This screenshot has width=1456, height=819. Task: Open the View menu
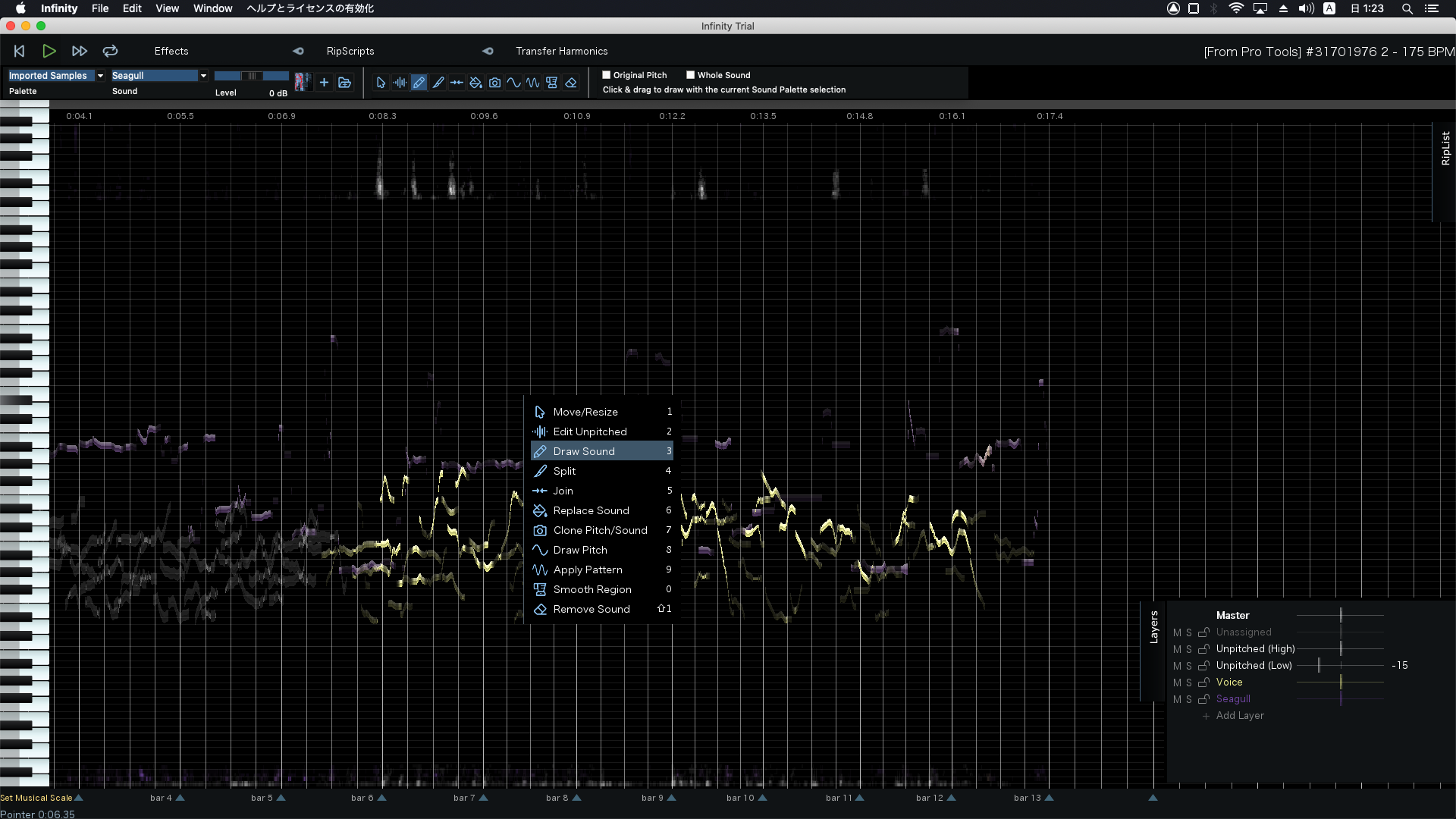click(x=167, y=8)
